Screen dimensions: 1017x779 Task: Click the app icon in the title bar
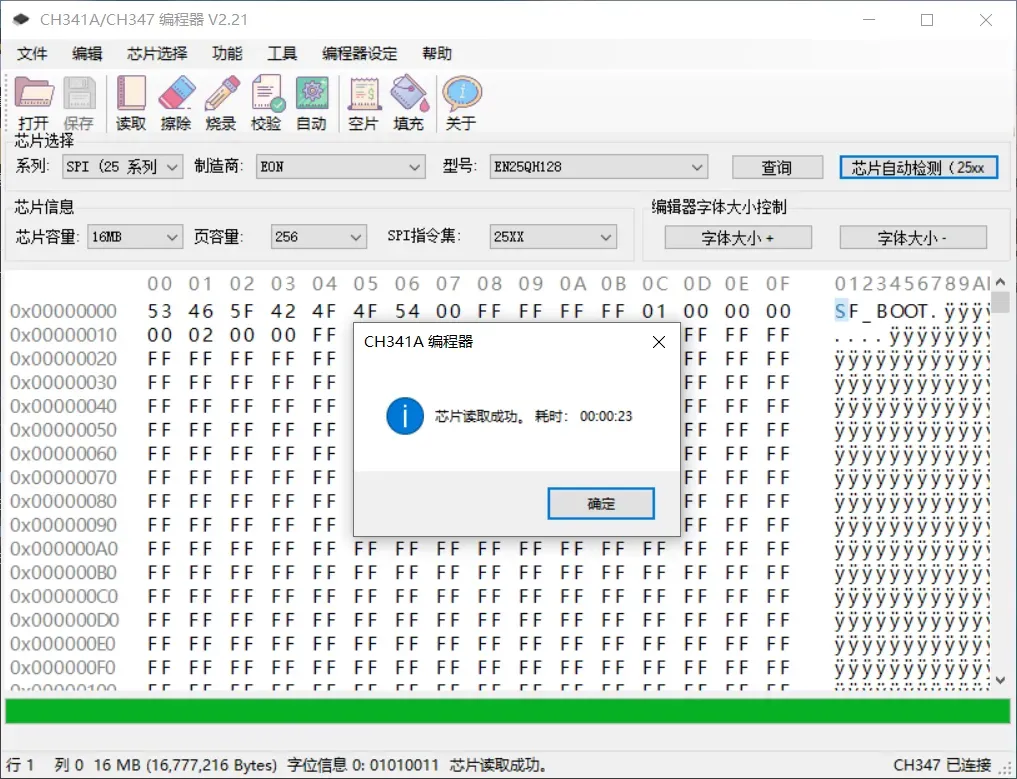tap(21, 19)
